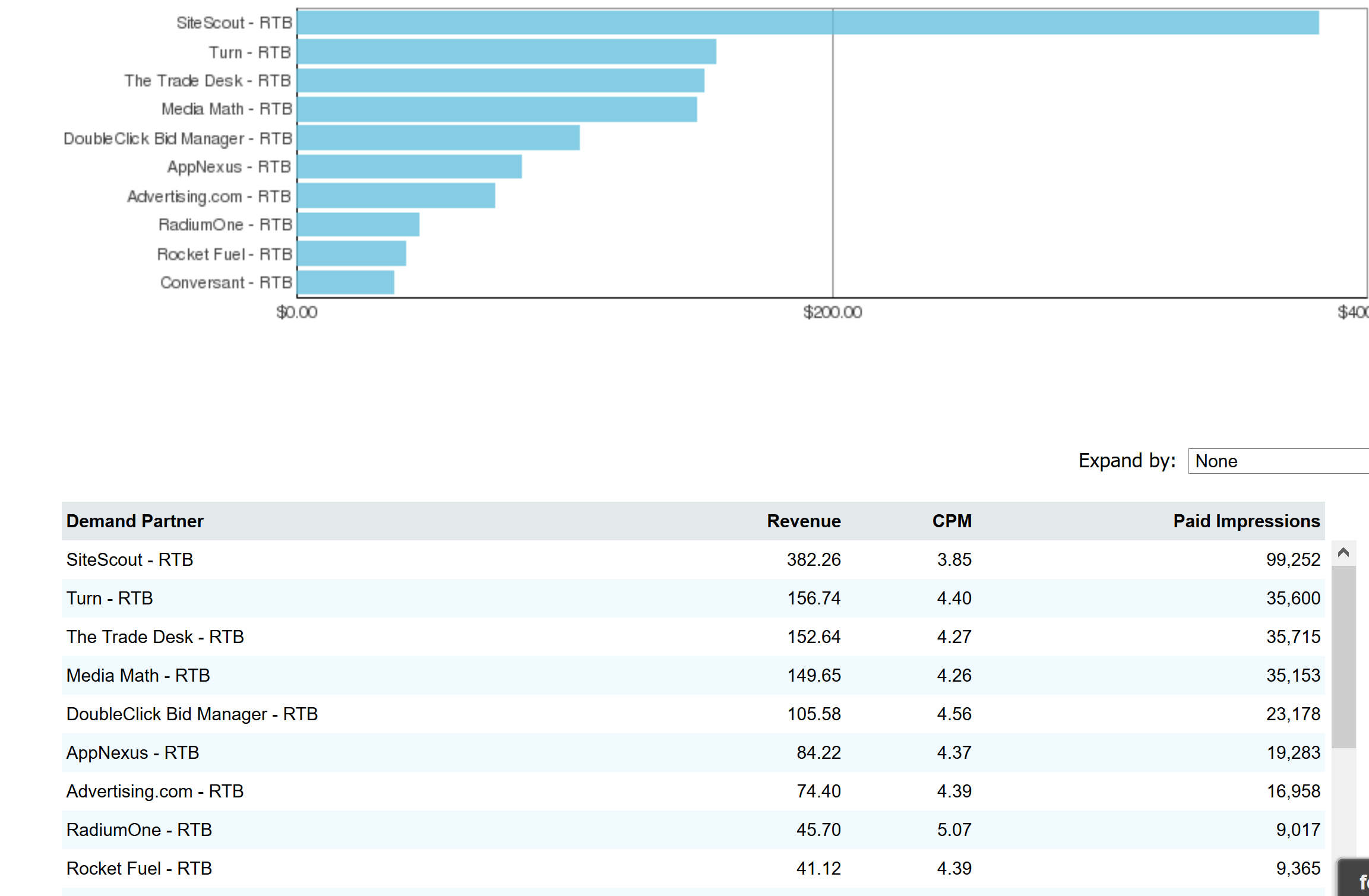Click the DoubleClick Bid Manager axis label
Screen dimensions: 1369x896
tap(178, 138)
